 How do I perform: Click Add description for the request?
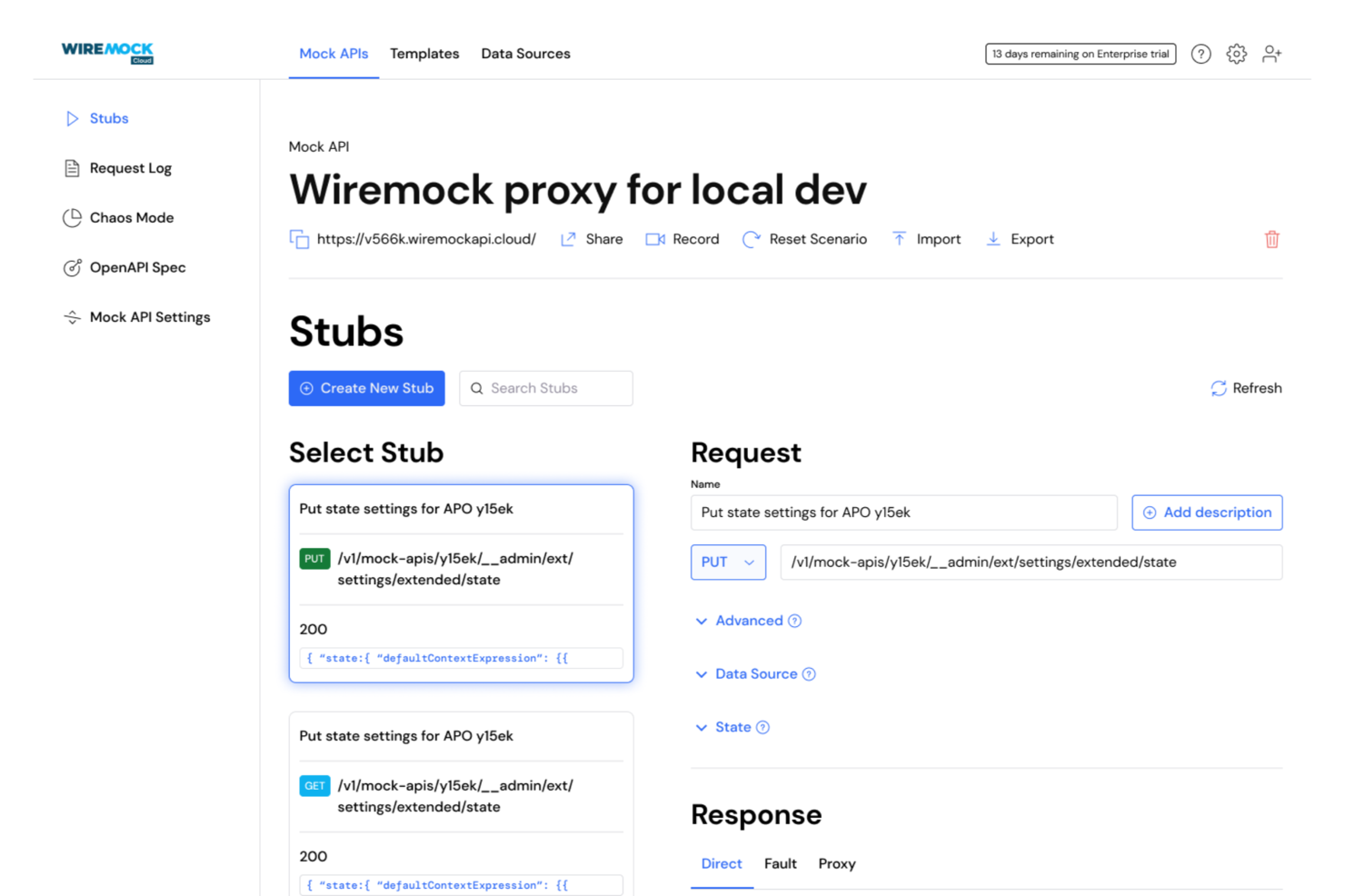coord(1207,513)
